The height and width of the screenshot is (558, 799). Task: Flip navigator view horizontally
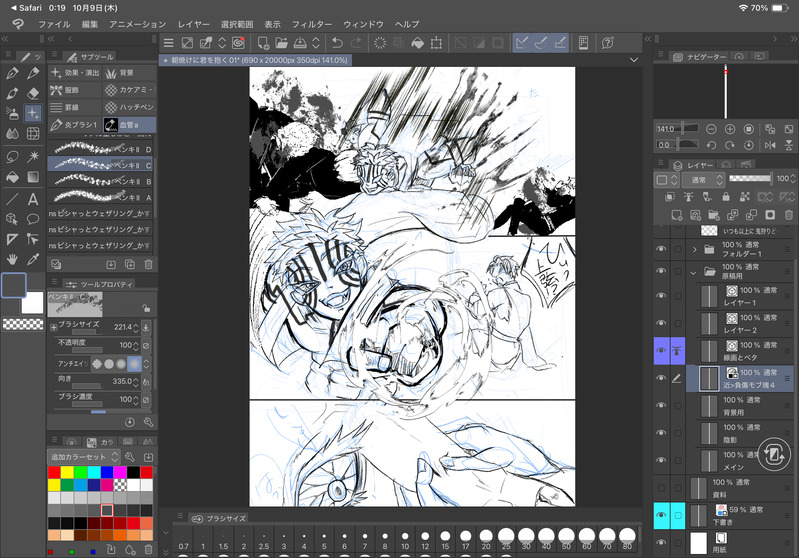coord(770,145)
